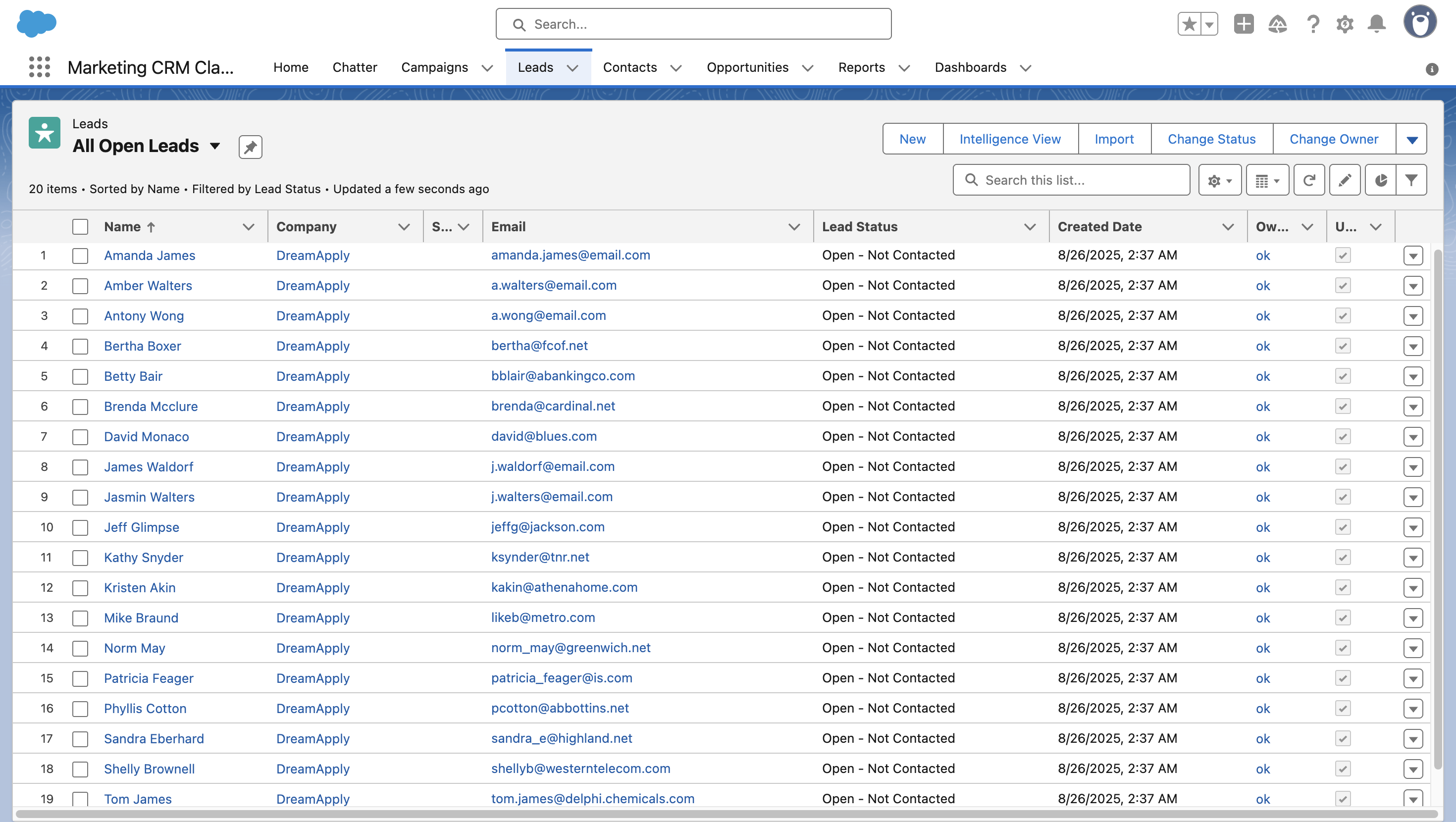Refresh the leads list

coord(1309,180)
